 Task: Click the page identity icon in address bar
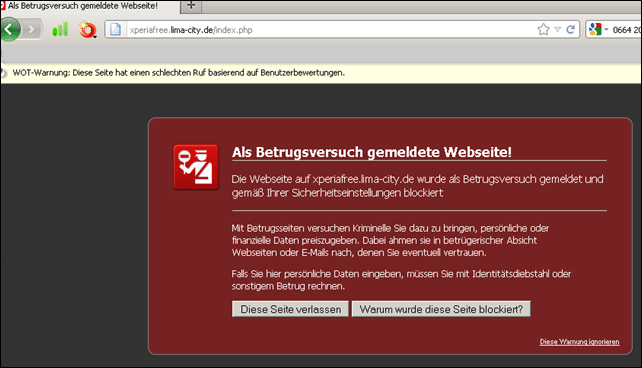click(x=115, y=29)
